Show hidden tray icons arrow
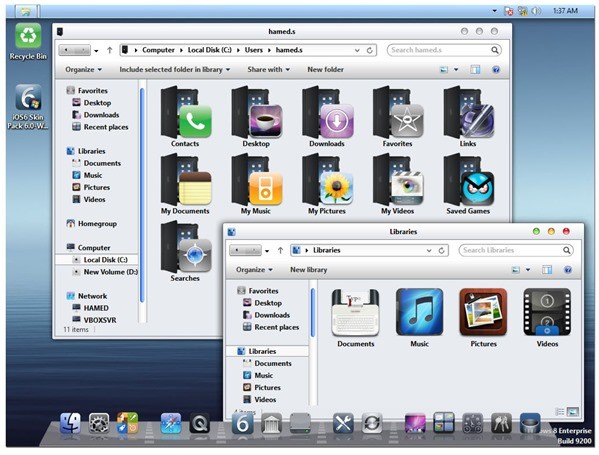This screenshot has width=599, height=455. click(x=494, y=11)
